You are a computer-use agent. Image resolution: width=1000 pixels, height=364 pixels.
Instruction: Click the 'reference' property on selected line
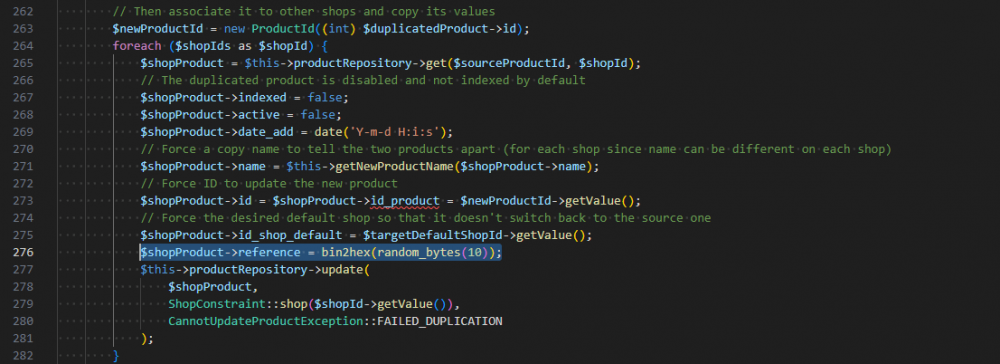[269, 252]
